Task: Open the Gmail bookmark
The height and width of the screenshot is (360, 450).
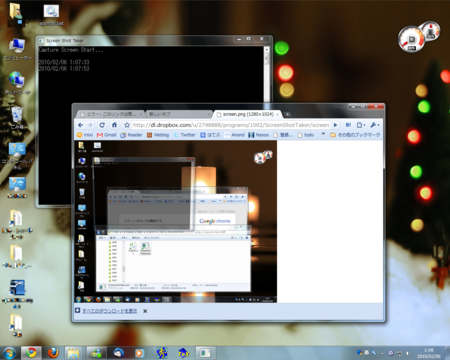Action: tap(107, 135)
